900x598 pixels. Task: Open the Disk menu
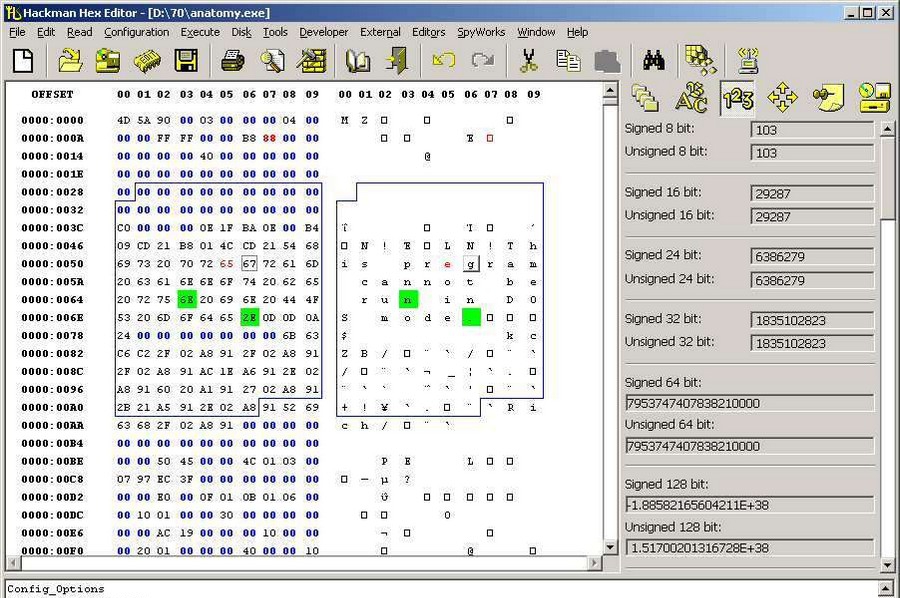(241, 32)
